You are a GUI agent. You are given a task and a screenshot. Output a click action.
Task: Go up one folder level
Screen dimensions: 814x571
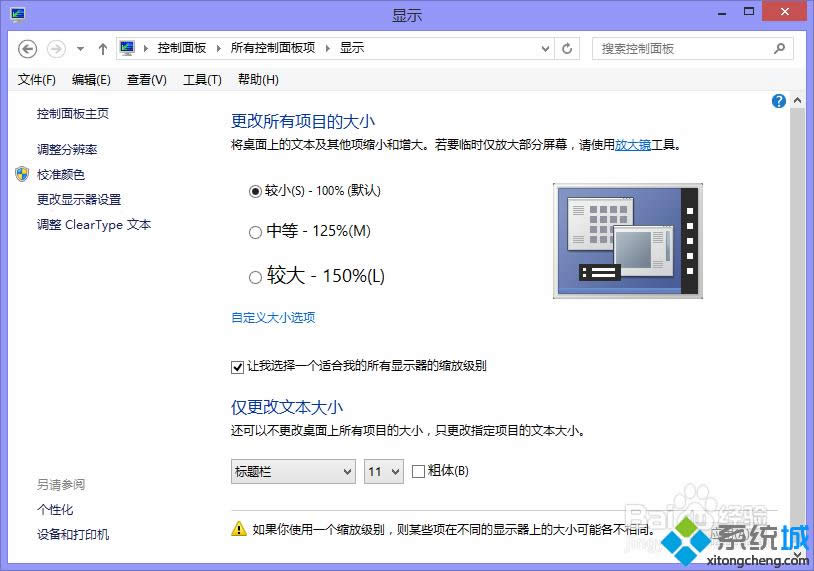[x=103, y=49]
